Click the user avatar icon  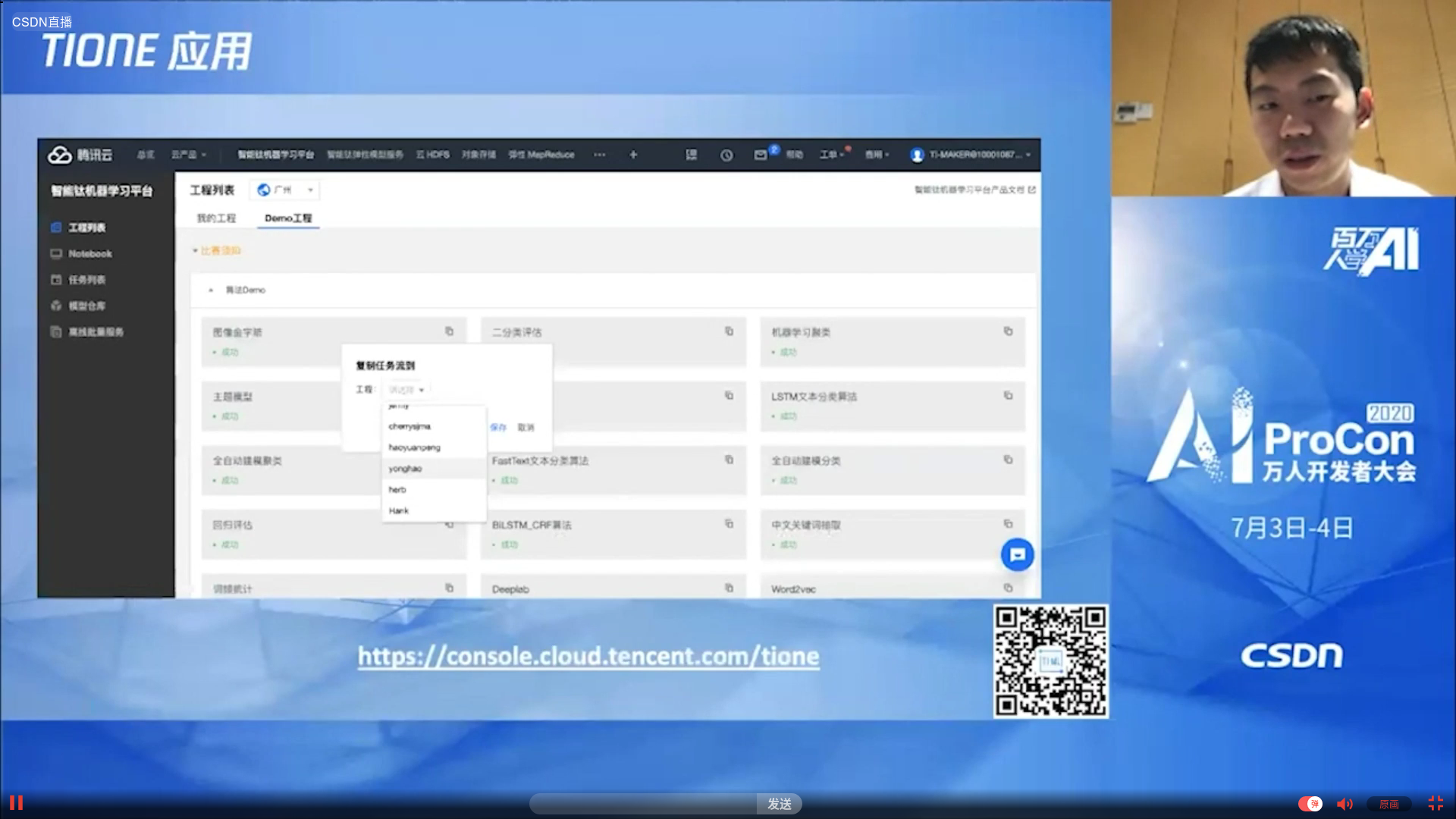(917, 155)
